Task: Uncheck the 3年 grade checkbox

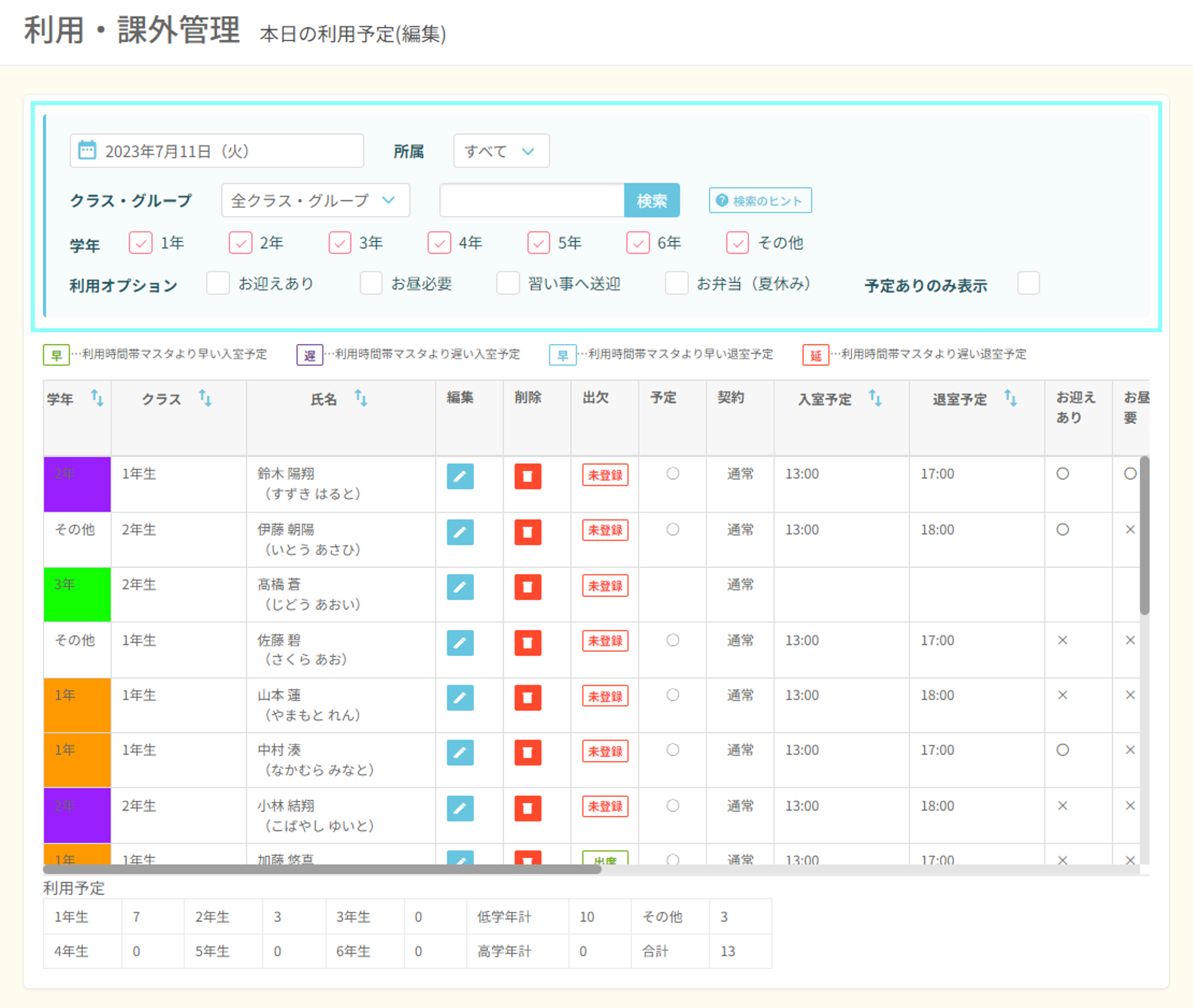Action: (340, 243)
